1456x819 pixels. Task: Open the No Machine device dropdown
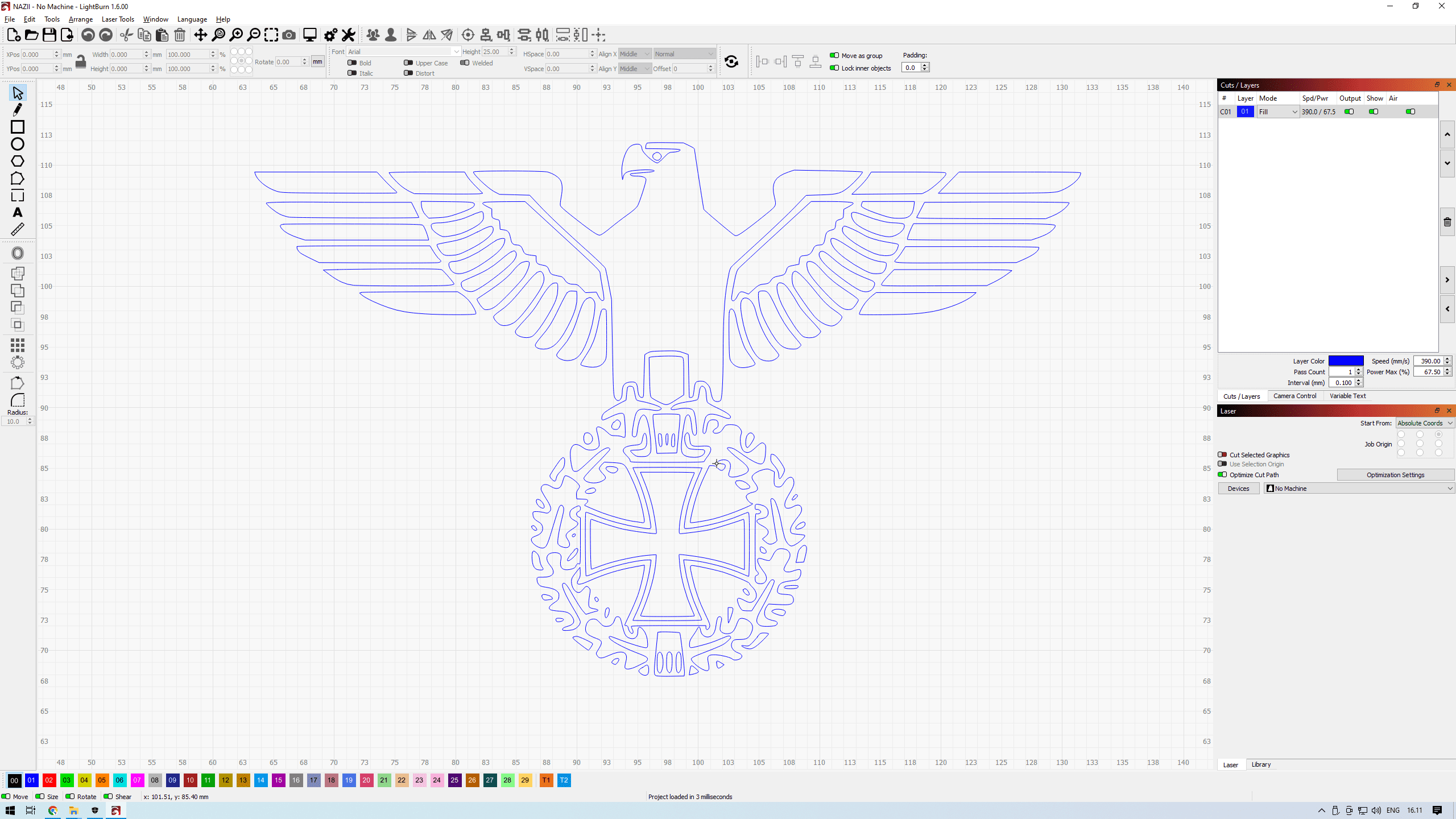tap(1359, 489)
